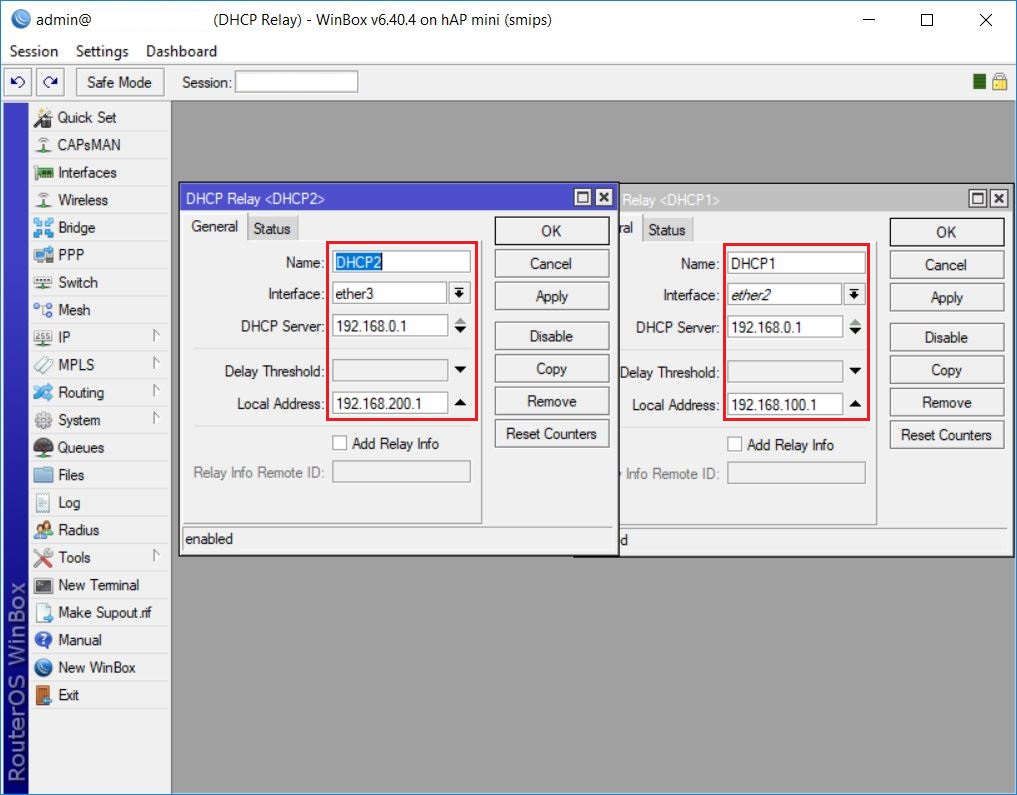Enable Add Relay Info in DHCP2 window
The height and width of the screenshot is (795, 1017).
coord(339,443)
